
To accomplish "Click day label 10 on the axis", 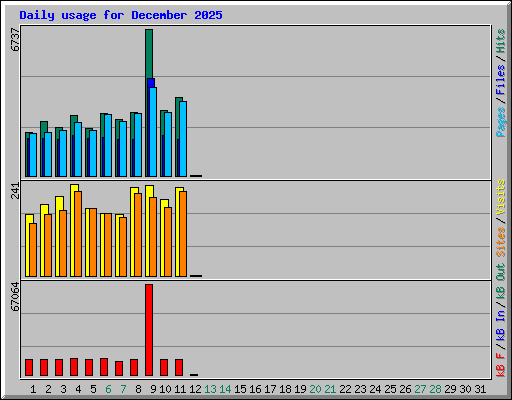I will click(x=165, y=389).
